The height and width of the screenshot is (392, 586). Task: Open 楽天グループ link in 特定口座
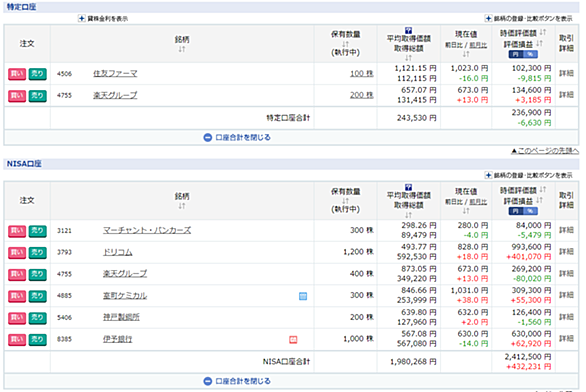click(x=115, y=95)
